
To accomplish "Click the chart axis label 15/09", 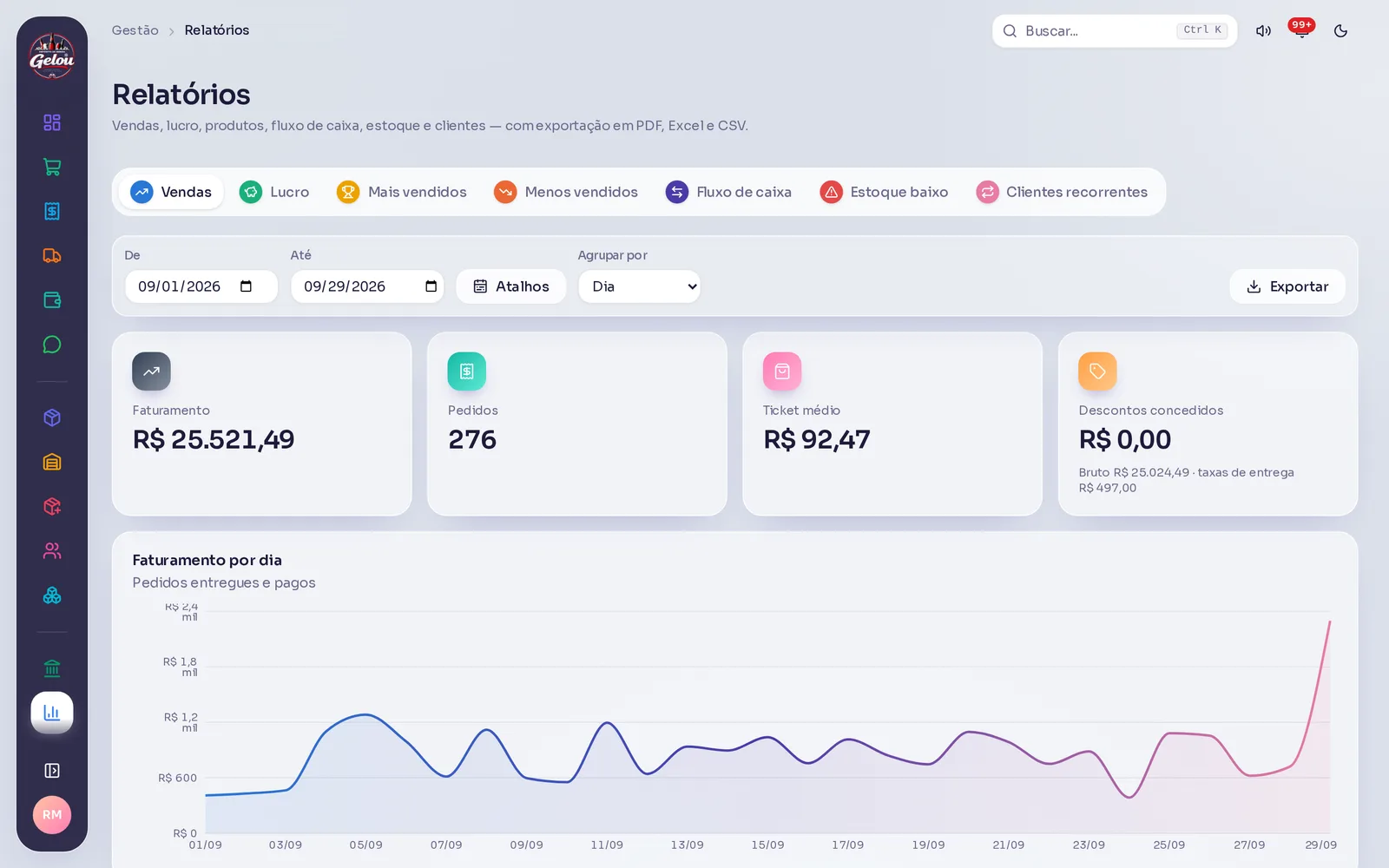I will (767, 845).
